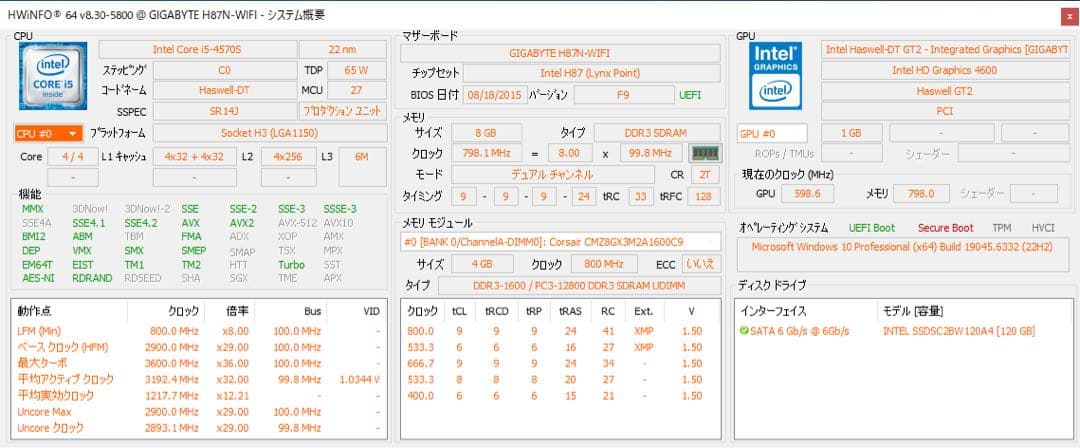The width and height of the screenshot is (1080, 448).
Task: Click the UEFI label beside BIOS version
Action: coord(690,95)
